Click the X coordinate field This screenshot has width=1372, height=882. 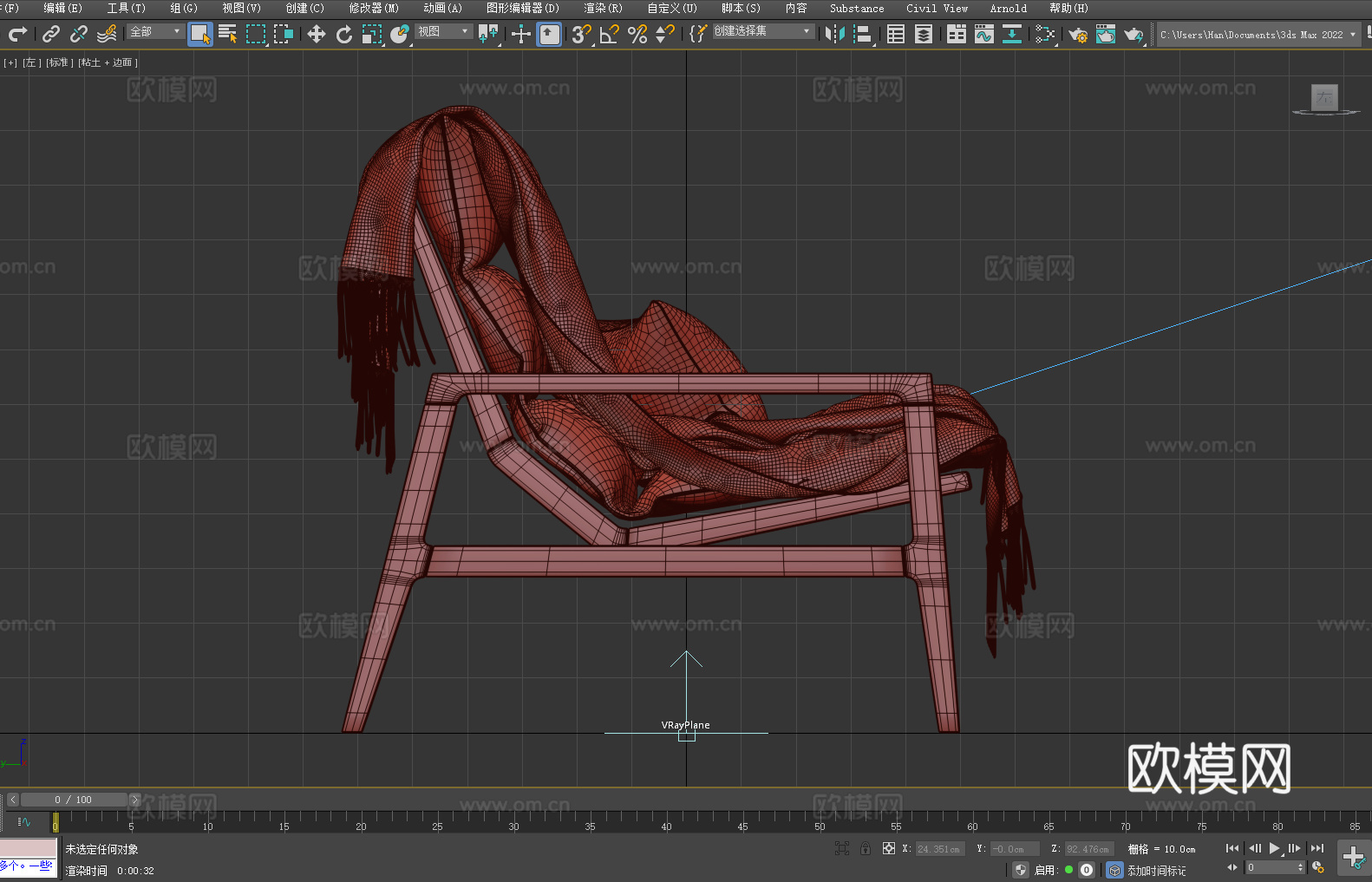[x=940, y=849]
